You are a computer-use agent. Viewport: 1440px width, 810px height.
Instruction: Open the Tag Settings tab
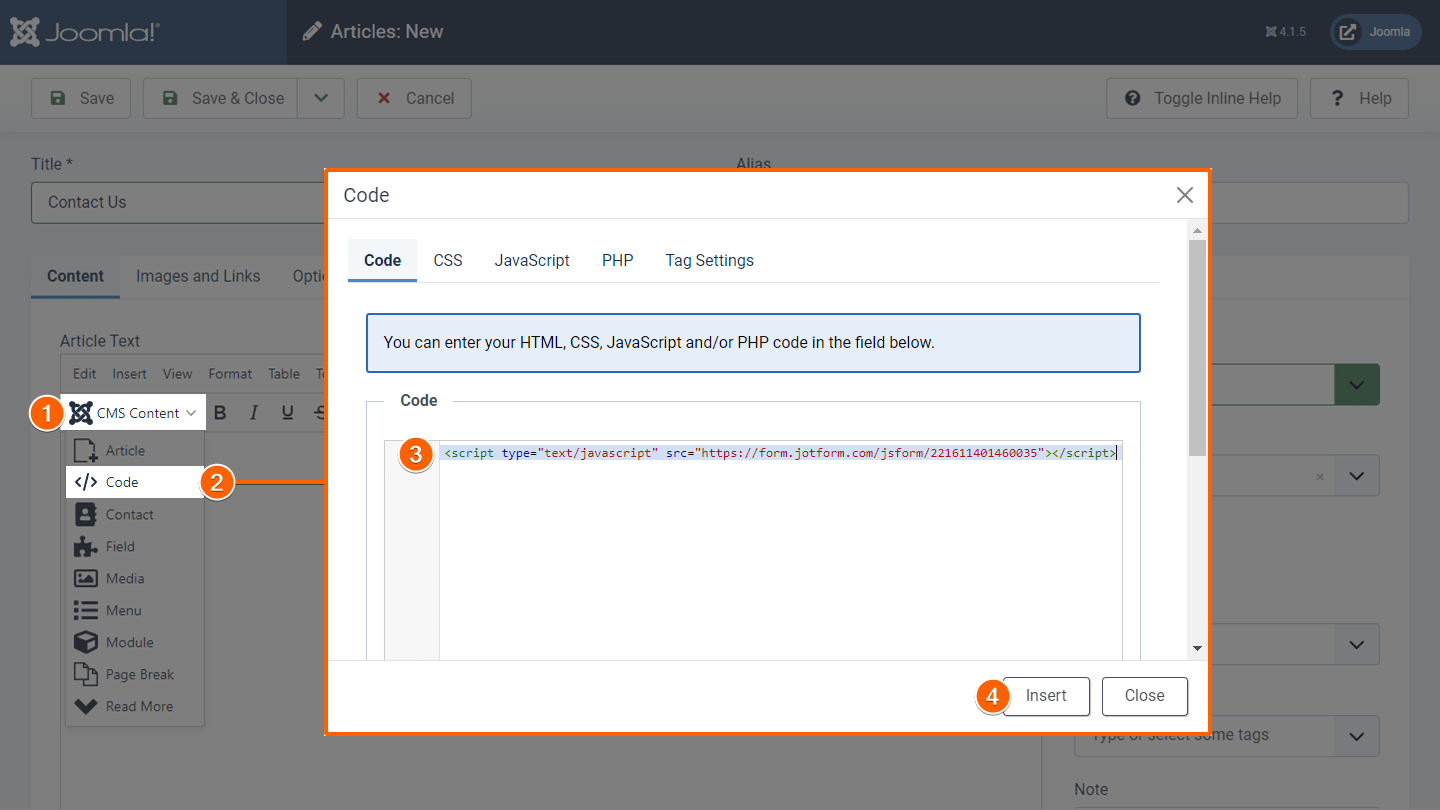709,260
